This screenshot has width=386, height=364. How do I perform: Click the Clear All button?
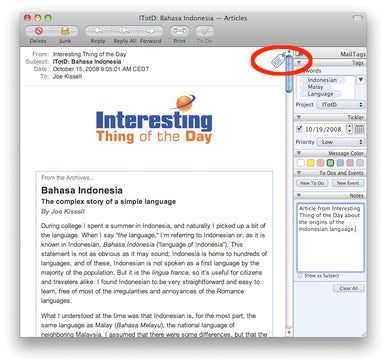(349, 288)
